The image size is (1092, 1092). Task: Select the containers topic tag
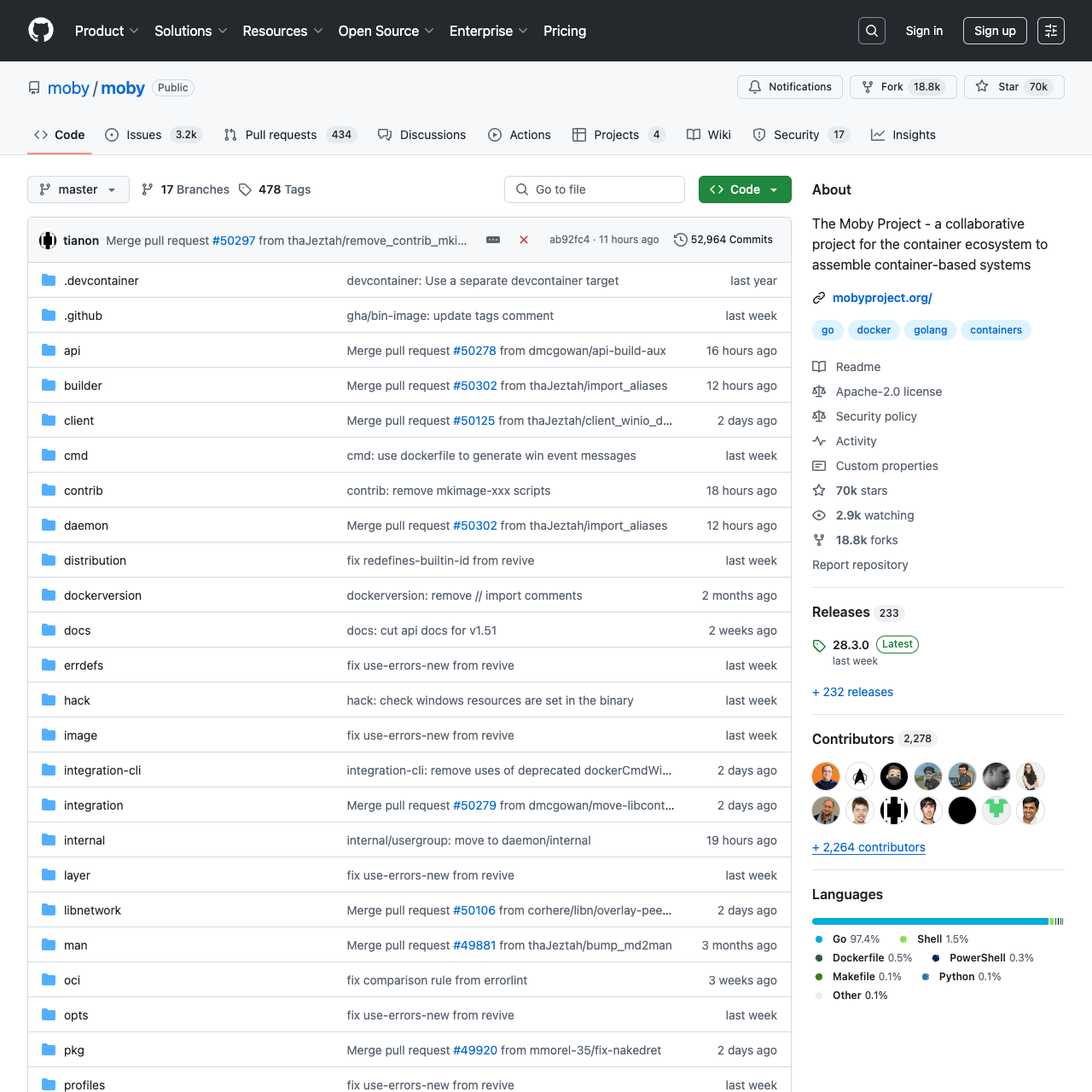tap(996, 330)
